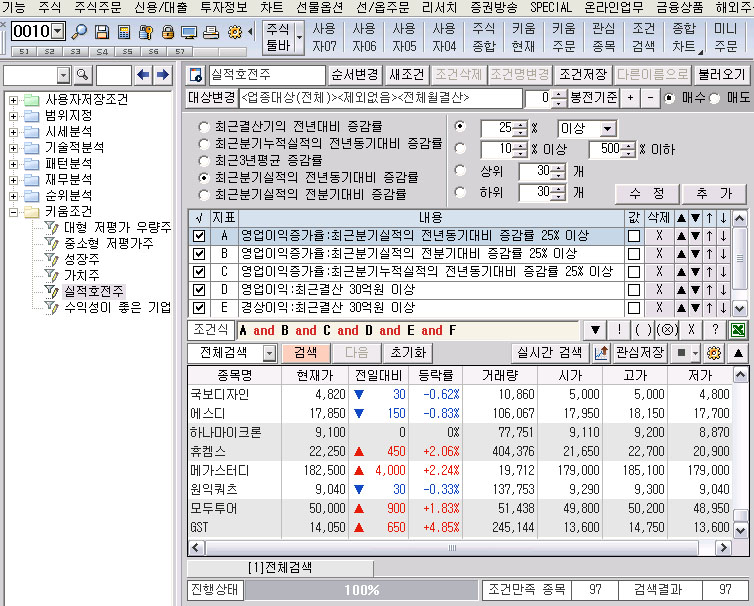The height and width of the screenshot is (606, 754).
Task: Open the 차트 menu
Action: pos(271,7)
